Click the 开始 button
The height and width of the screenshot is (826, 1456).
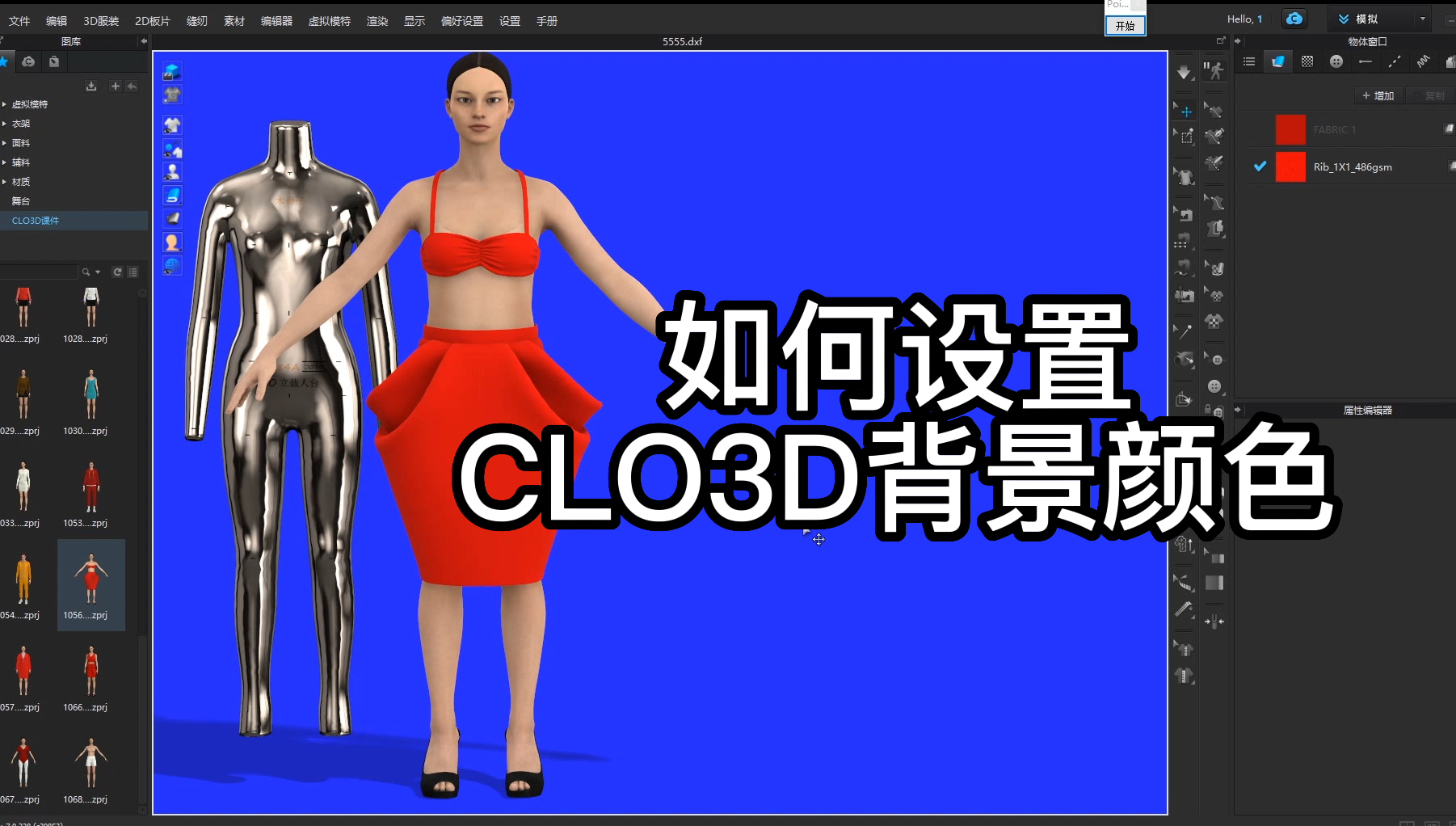1125,26
